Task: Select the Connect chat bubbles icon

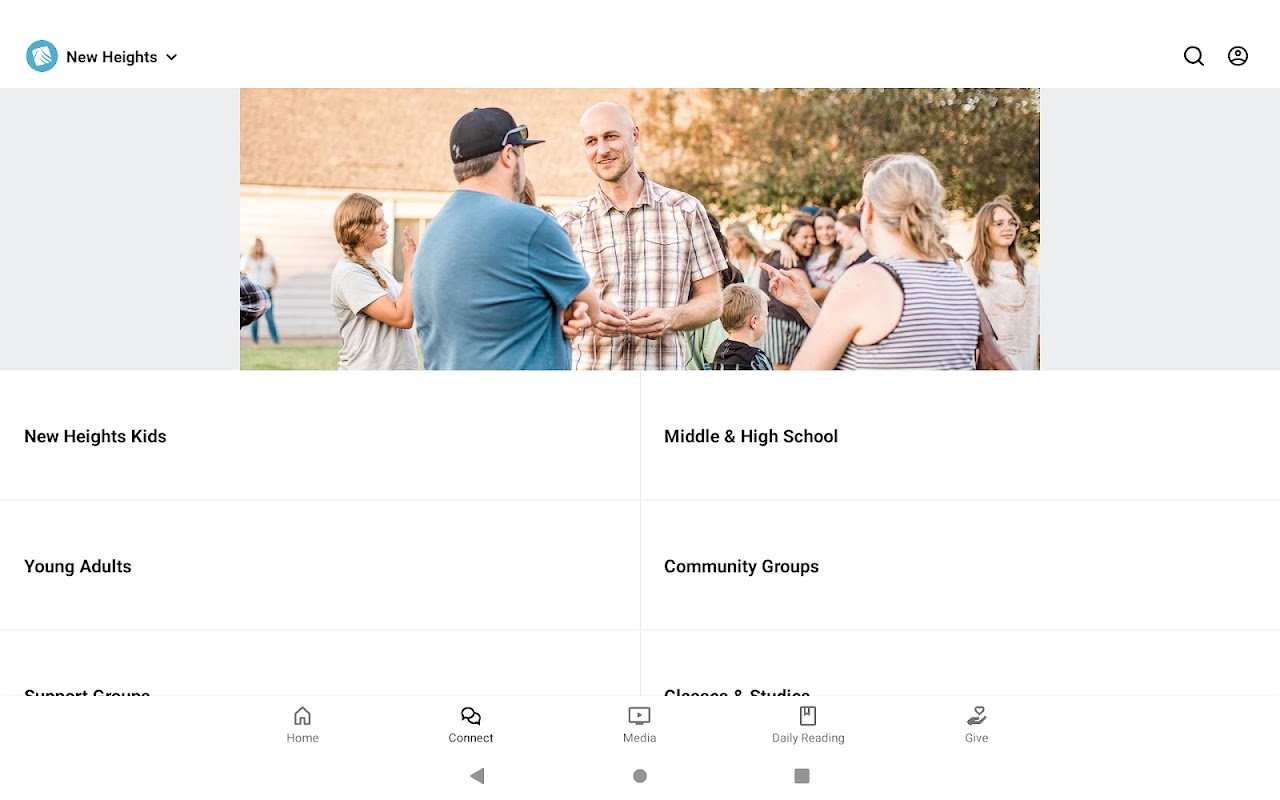Action: [x=471, y=716]
